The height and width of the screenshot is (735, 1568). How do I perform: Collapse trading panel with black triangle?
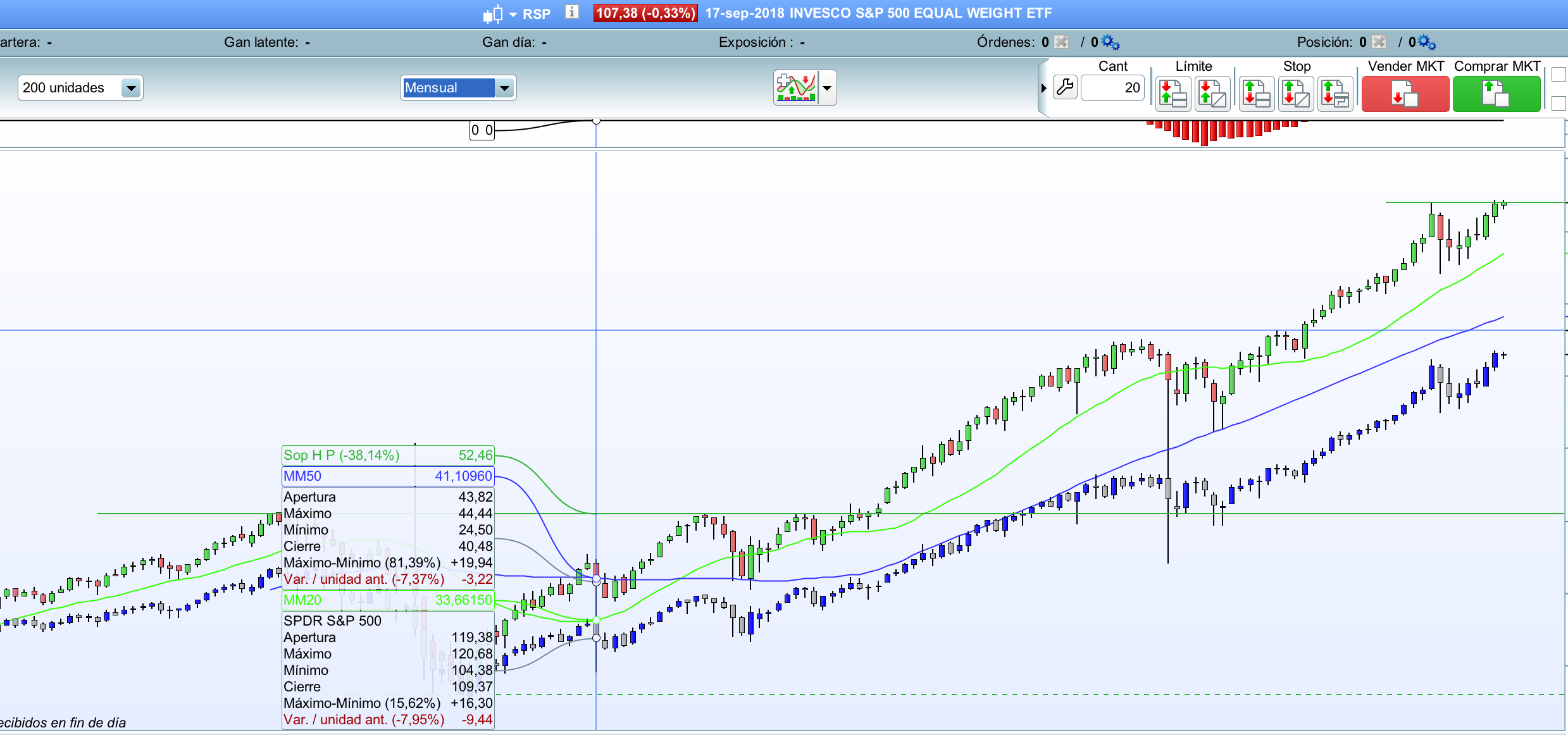coord(1043,88)
